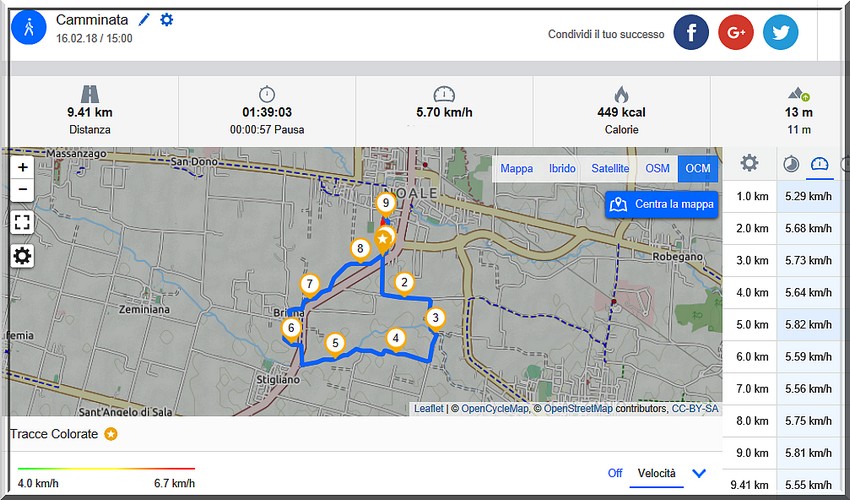Click the 9.41 km Distanza value
The width and height of the screenshot is (850, 500).
[x=89, y=112]
